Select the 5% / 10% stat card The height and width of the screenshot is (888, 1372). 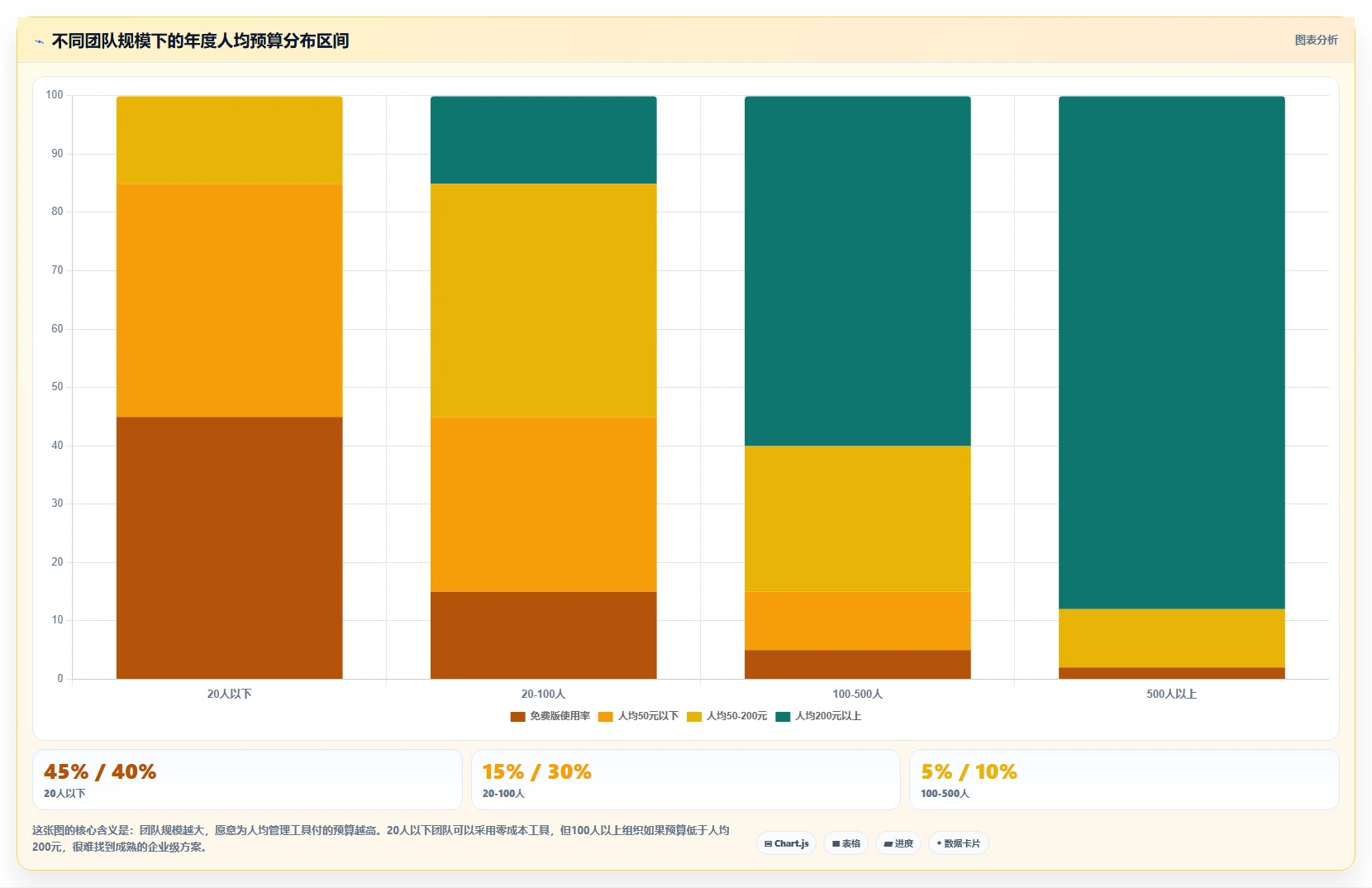(x=1124, y=780)
